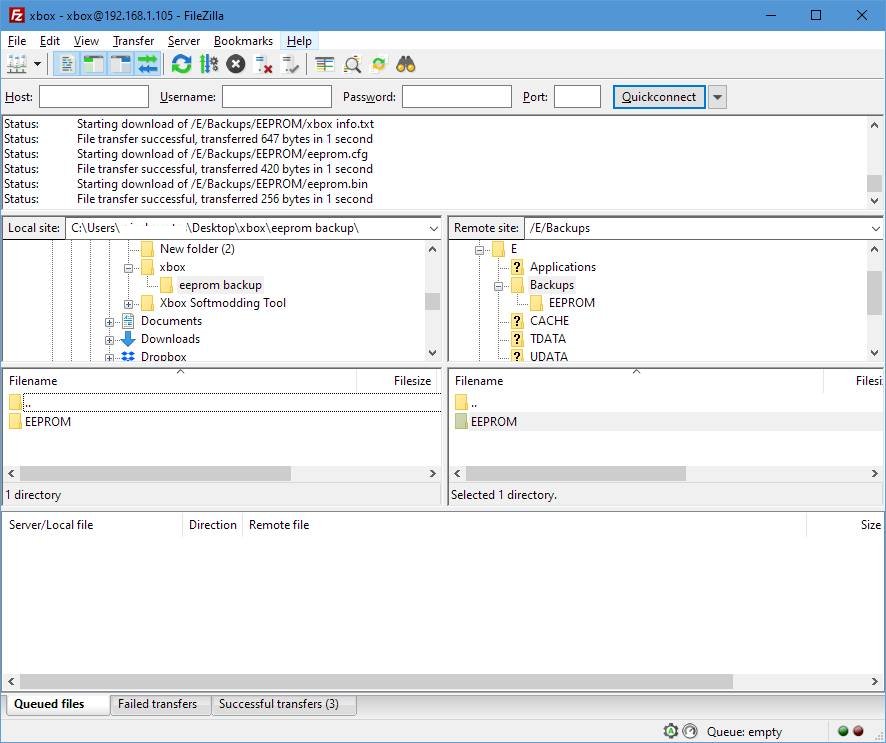Search remote files with binoculars icon
The height and width of the screenshot is (743, 886).
click(x=406, y=64)
